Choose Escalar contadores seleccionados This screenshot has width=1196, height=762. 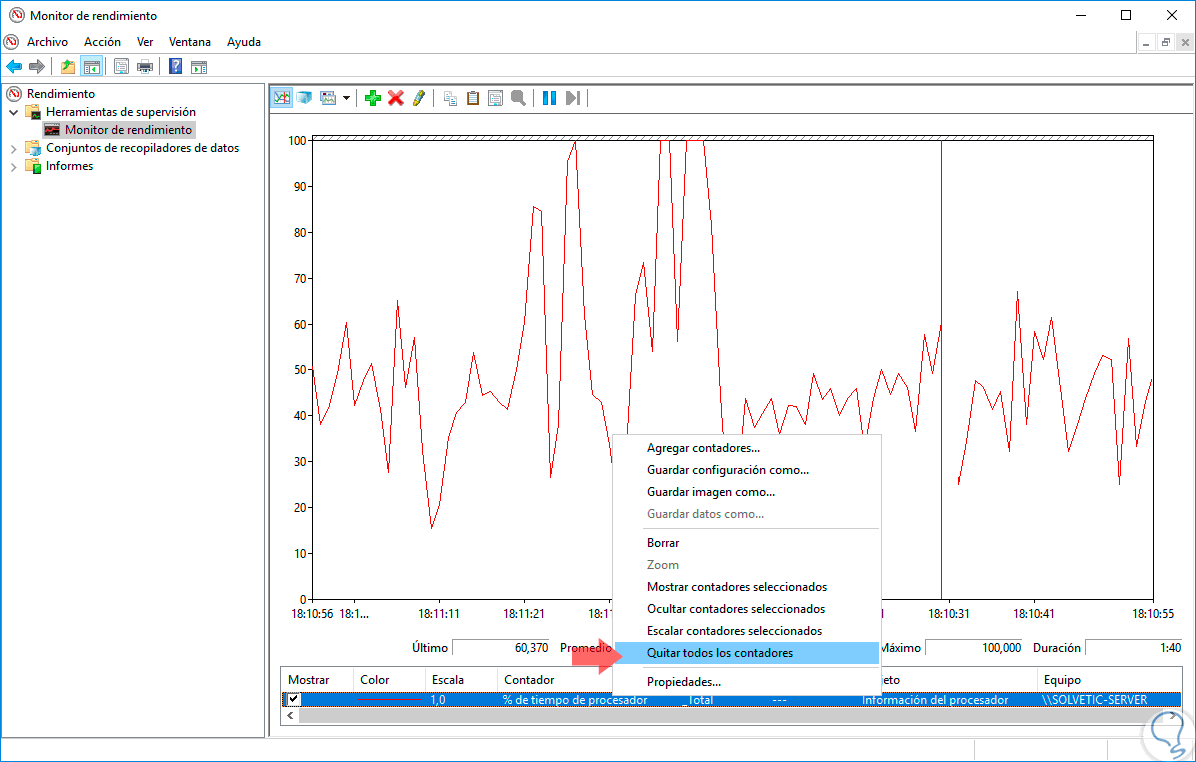(x=747, y=631)
